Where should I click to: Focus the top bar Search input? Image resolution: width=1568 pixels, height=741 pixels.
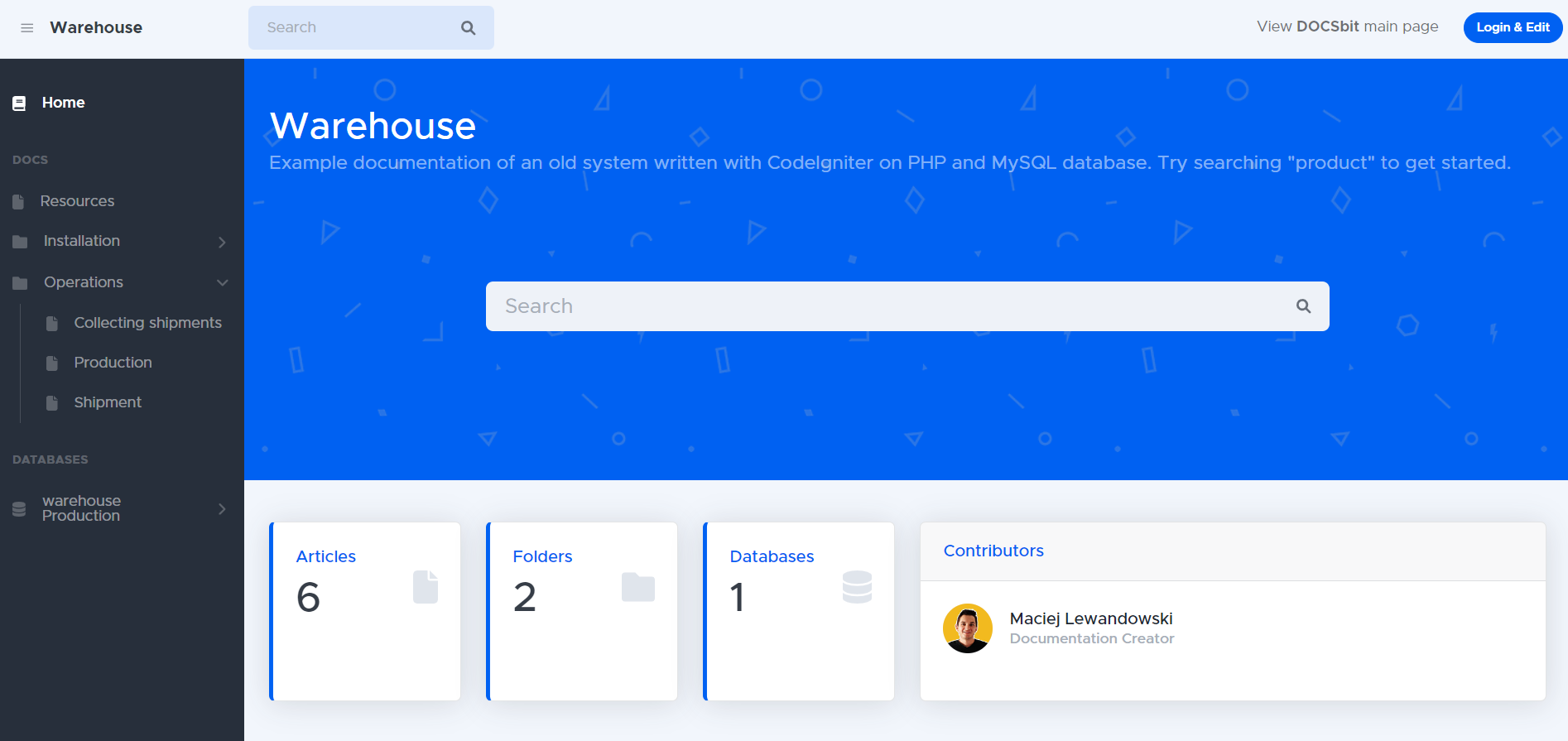pos(356,28)
